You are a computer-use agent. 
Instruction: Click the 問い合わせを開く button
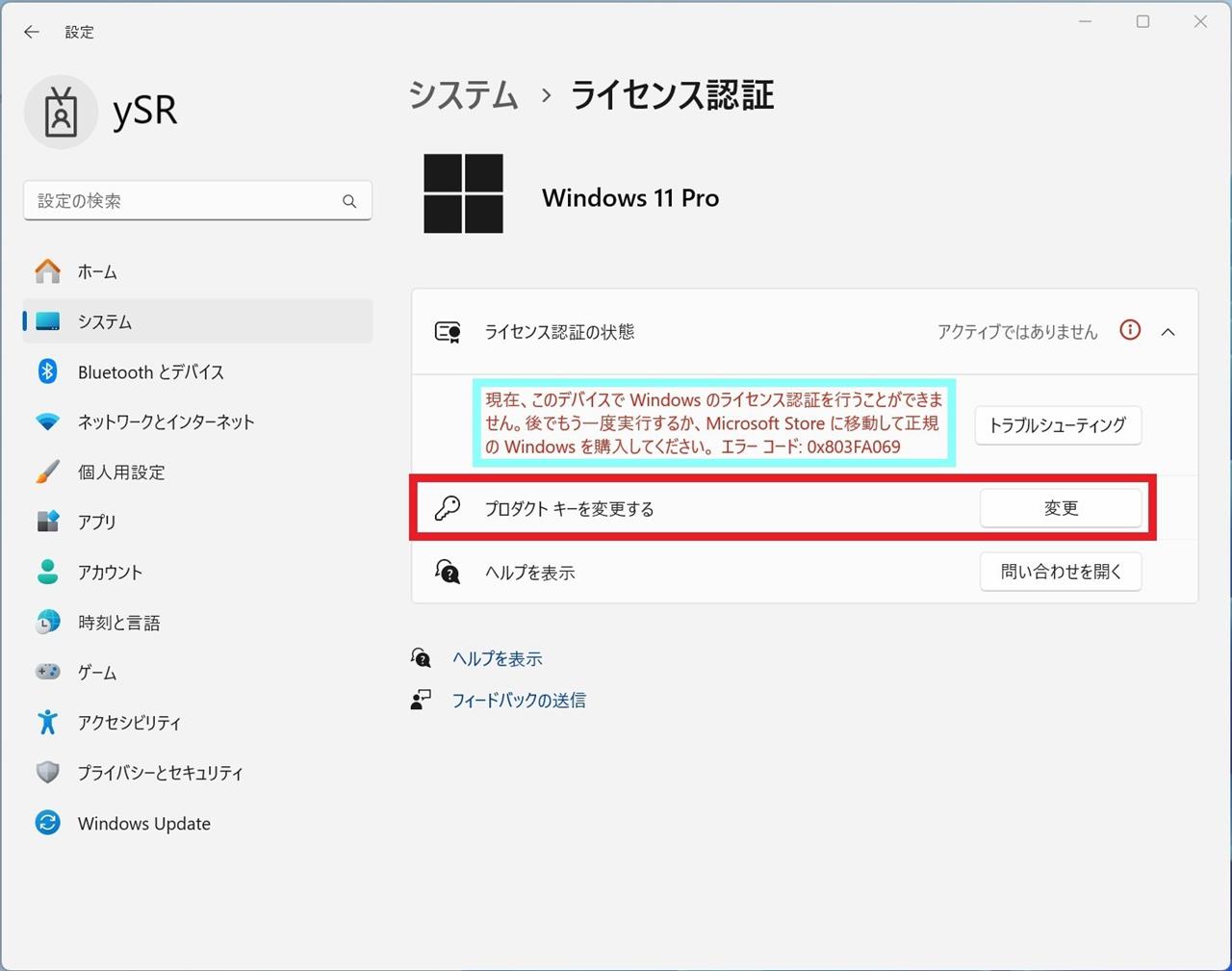[x=1061, y=572]
